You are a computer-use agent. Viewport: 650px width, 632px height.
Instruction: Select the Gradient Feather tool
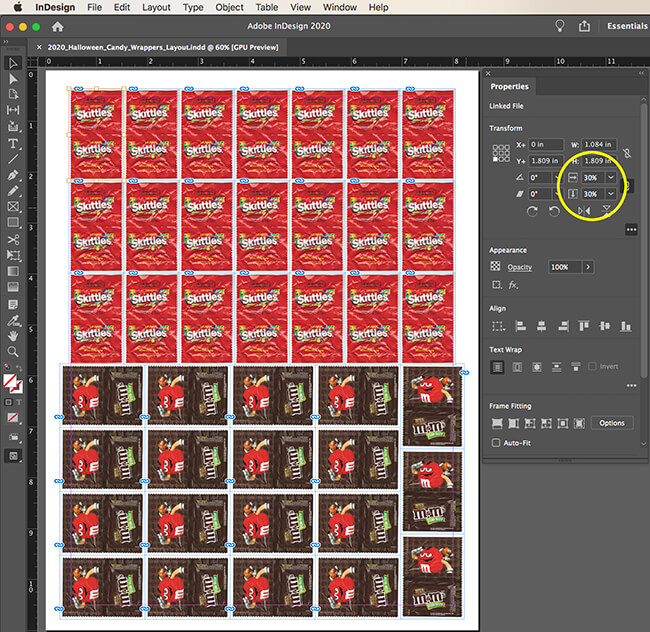[13, 287]
